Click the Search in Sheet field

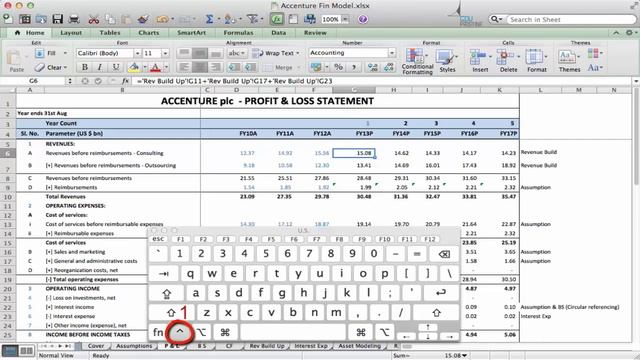coord(571,19)
